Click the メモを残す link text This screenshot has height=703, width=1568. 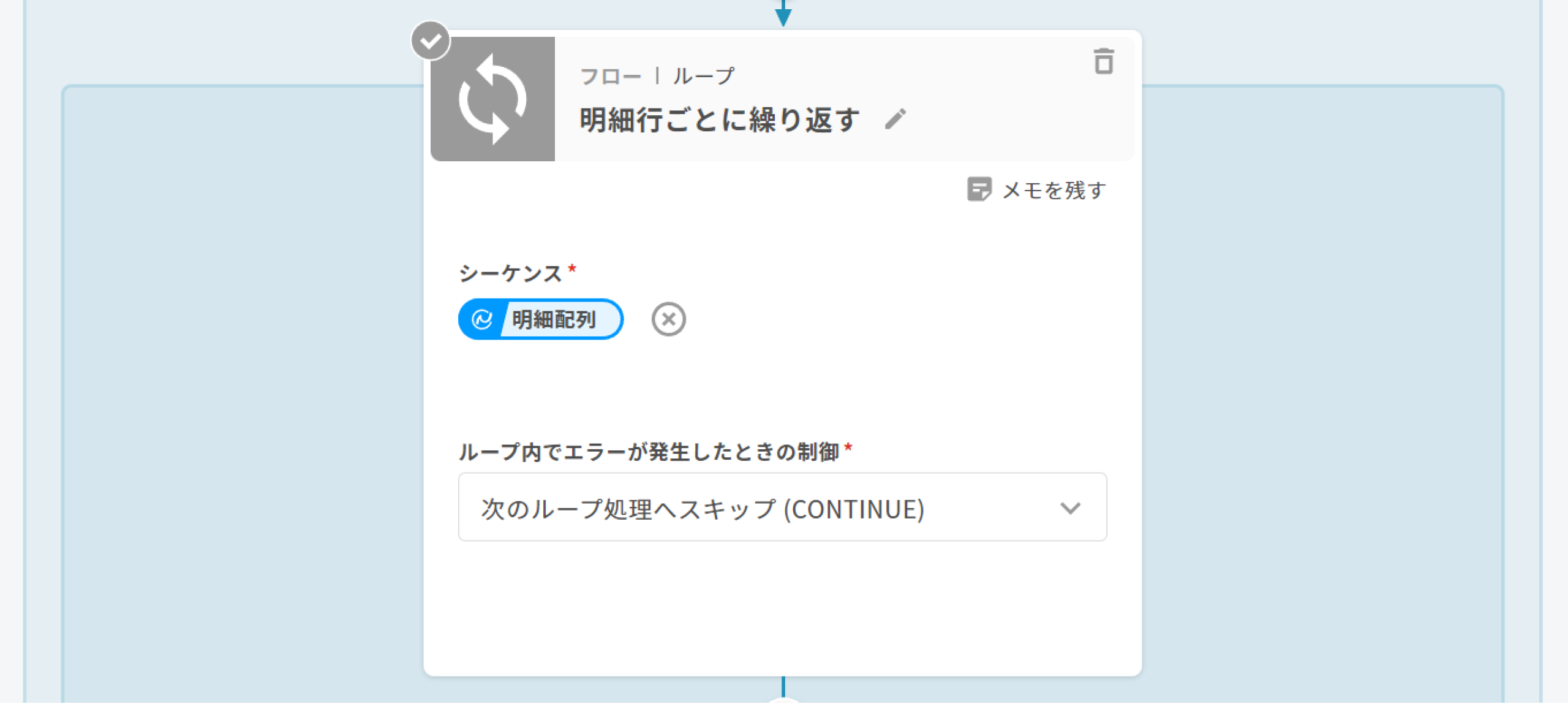(x=1053, y=191)
